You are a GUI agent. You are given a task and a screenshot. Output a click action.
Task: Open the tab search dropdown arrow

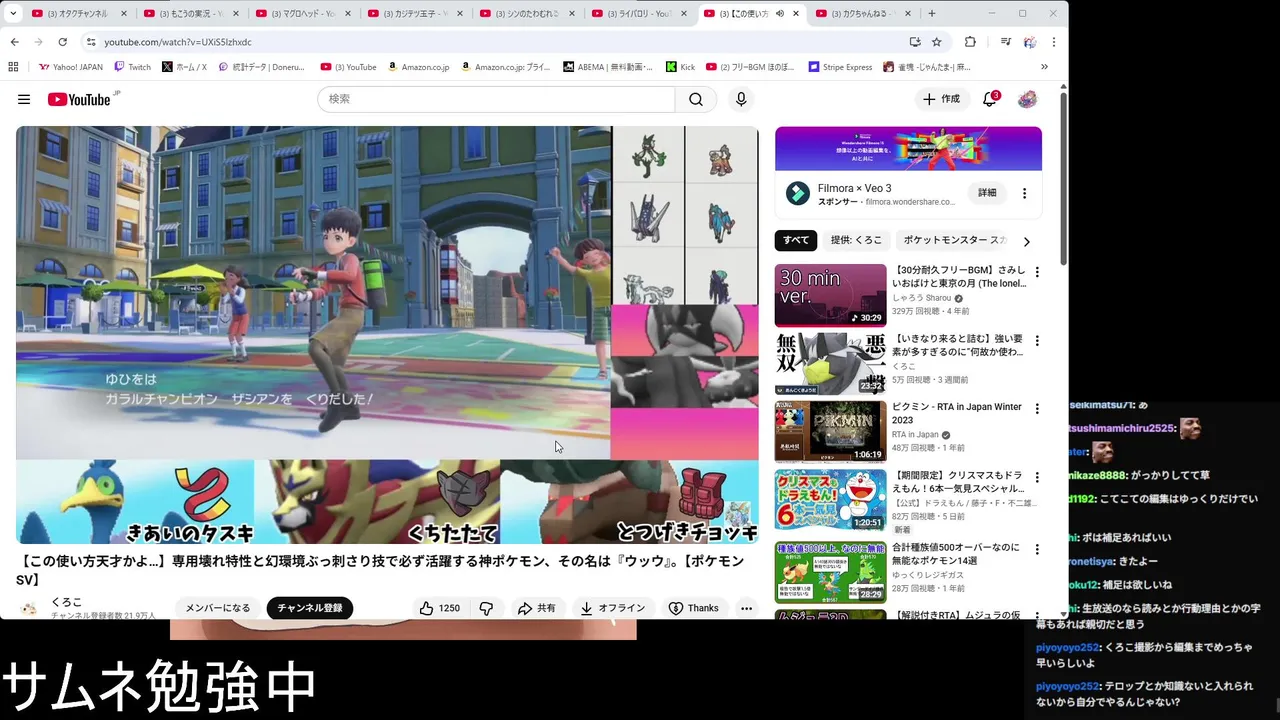coord(13,14)
